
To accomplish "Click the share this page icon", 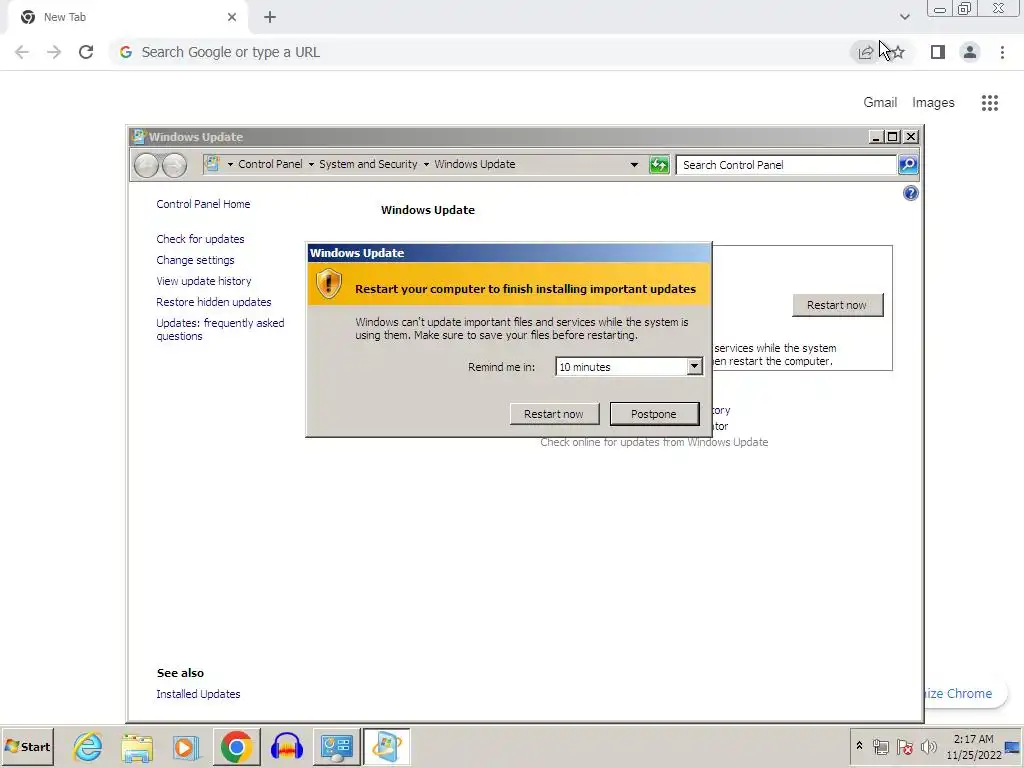I will (x=866, y=52).
